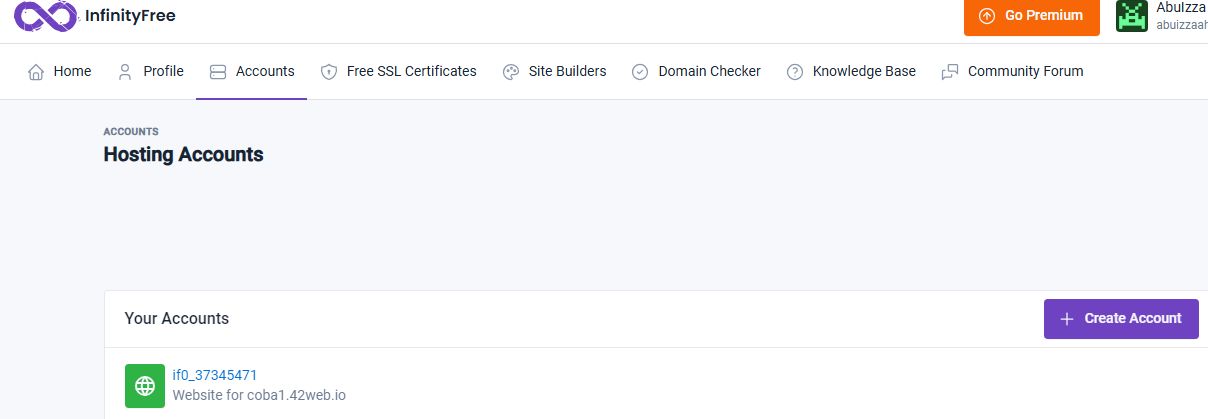Image resolution: width=1208 pixels, height=419 pixels.
Task: Click the Community Forum chat bubbles icon
Action: point(950,72)
